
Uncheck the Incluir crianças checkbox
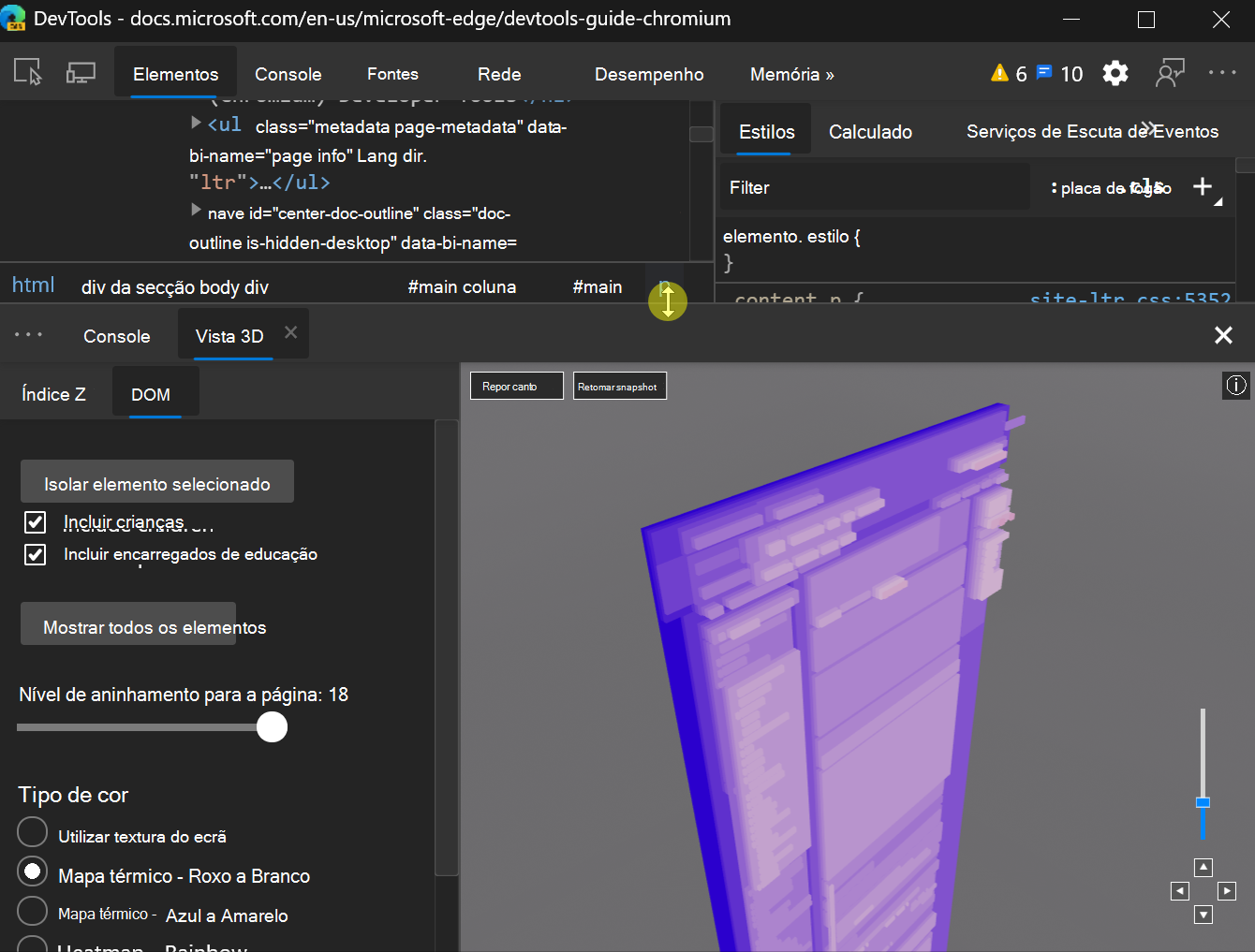[x=35, y=522]
